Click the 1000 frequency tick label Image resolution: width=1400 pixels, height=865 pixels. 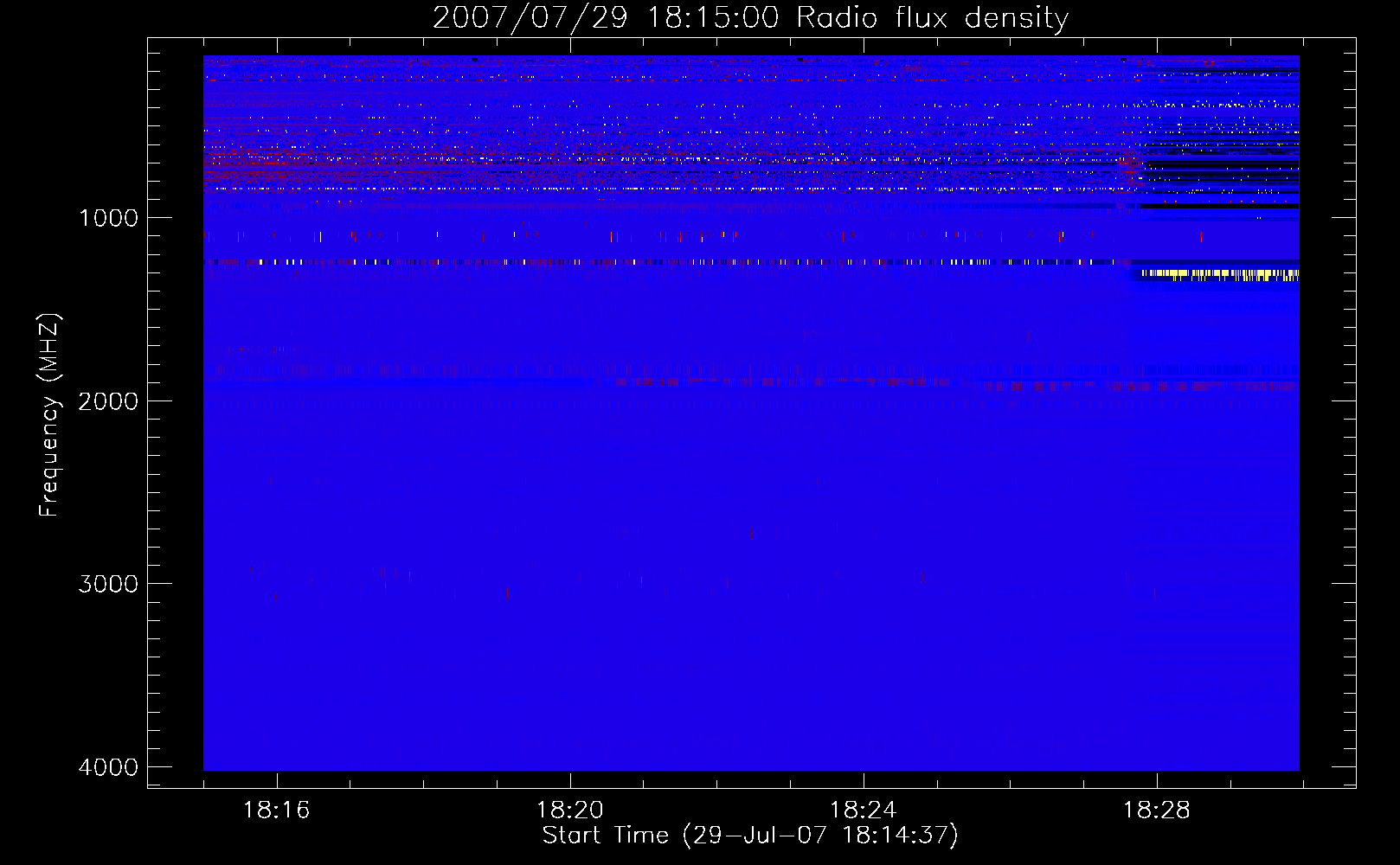click(108, 217)
